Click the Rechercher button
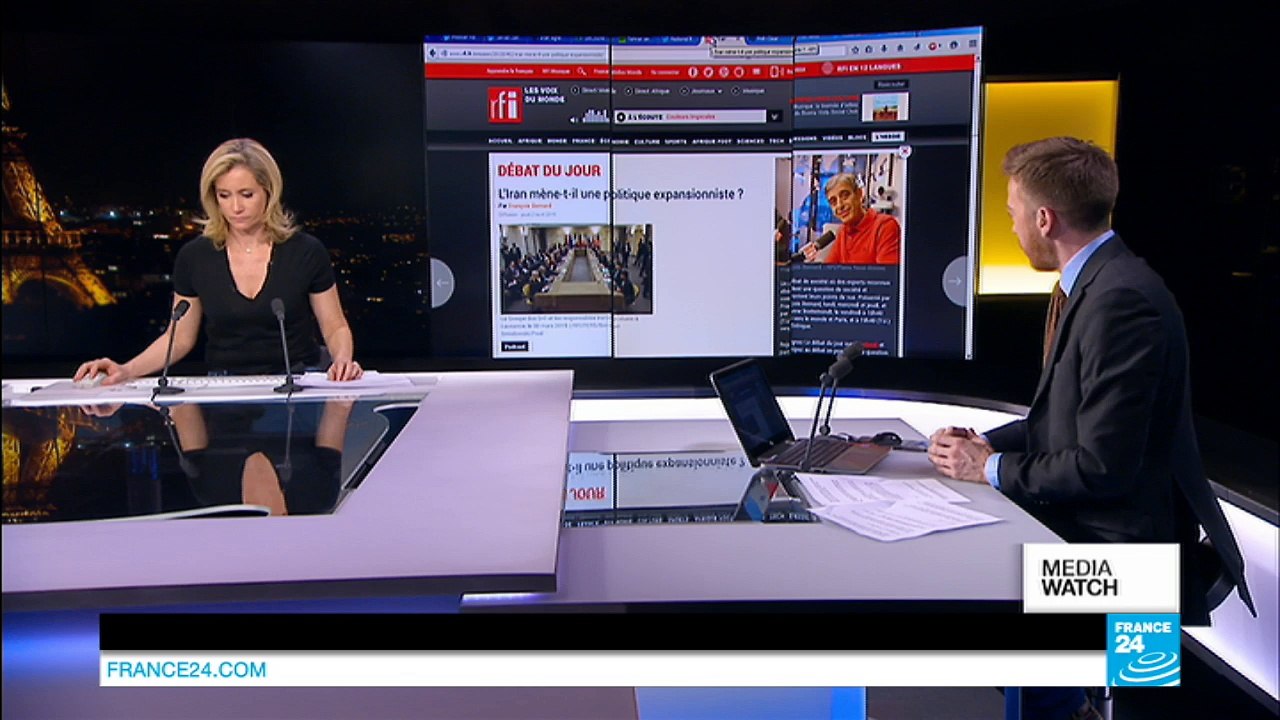 [x=892, y=85]
